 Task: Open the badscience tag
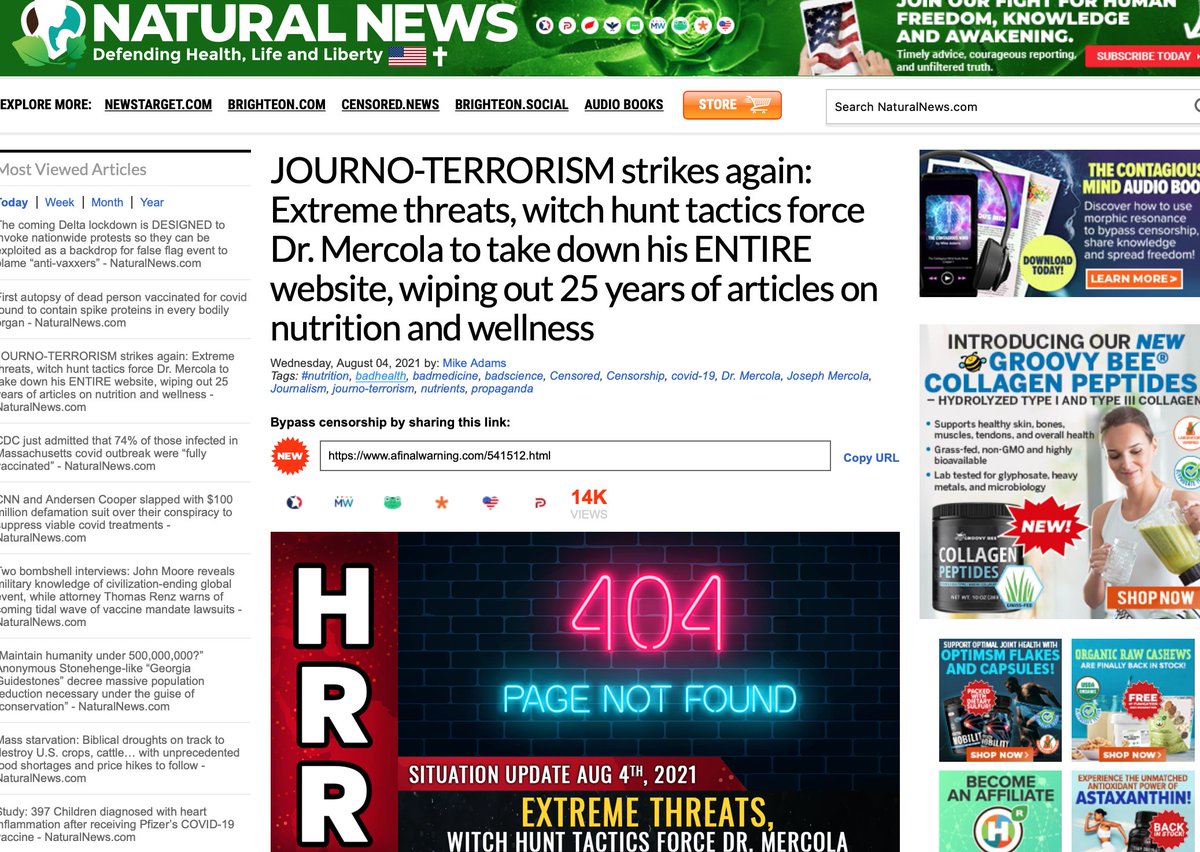pyautogui.click(x=514, y=376)
